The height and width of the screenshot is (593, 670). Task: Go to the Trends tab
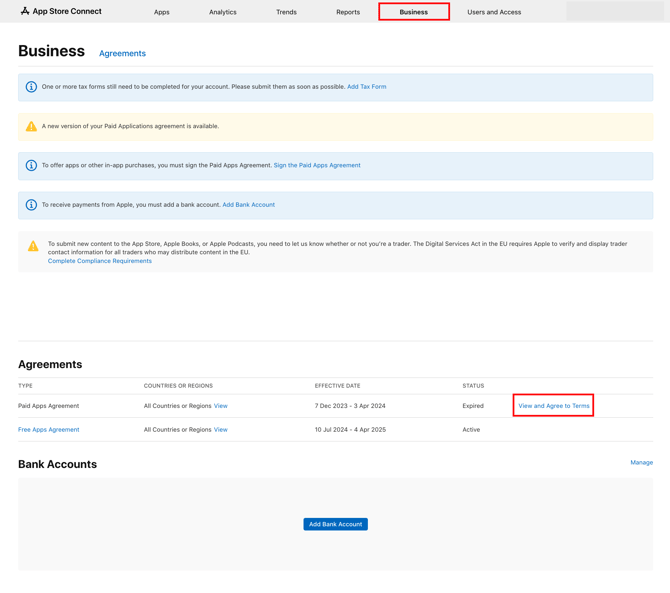pos(286,12)
